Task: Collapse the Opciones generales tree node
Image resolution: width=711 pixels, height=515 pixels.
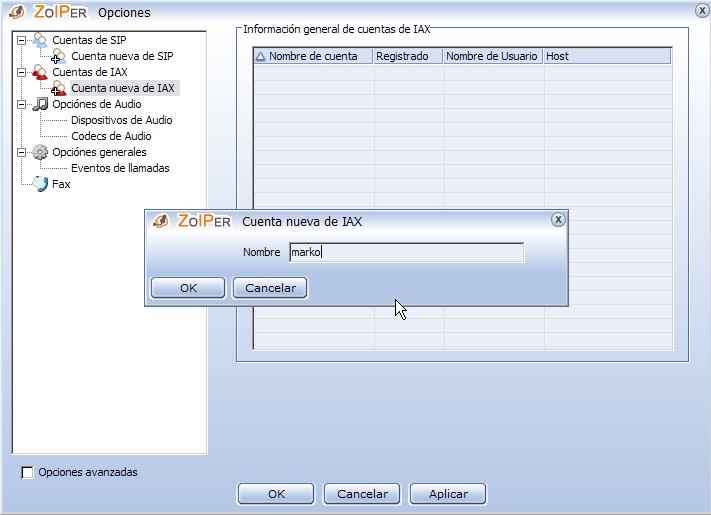Action: tap(21, 152)
